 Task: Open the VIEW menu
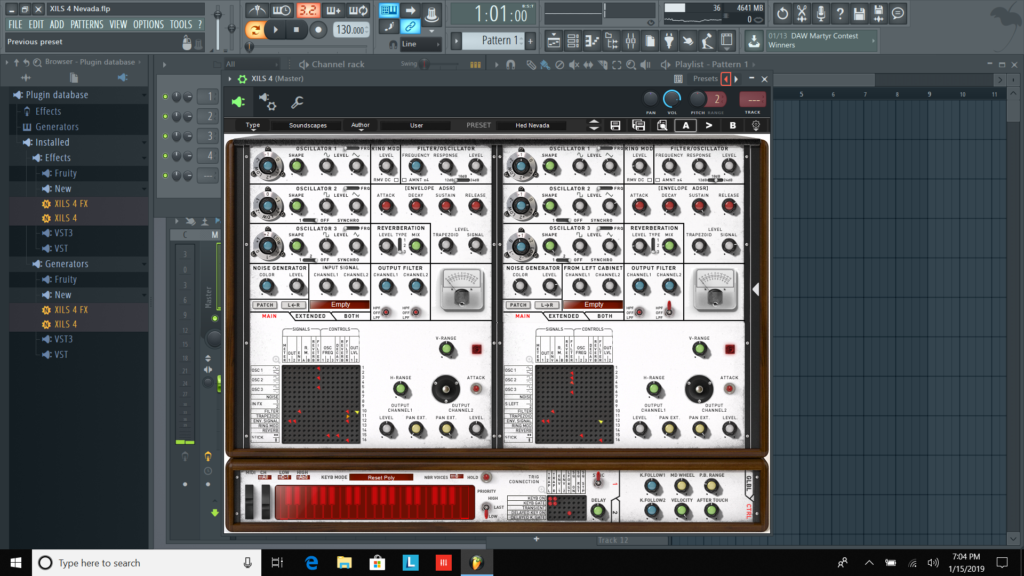pos(118,24)
